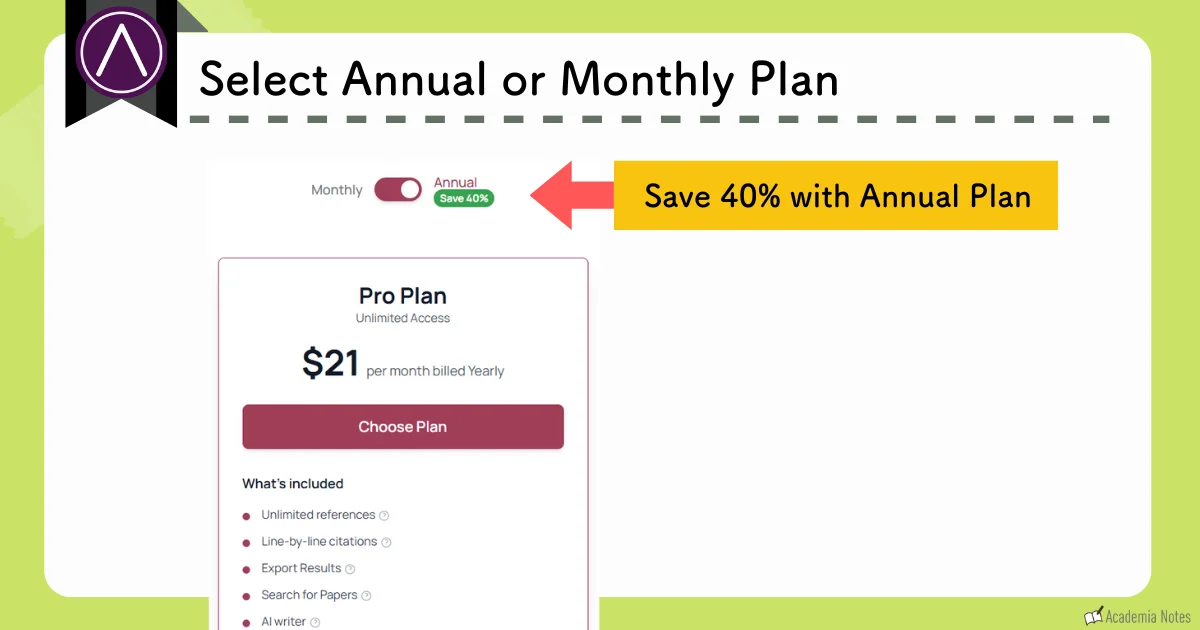Open help for Unlimited references

(x=384, y=514)
